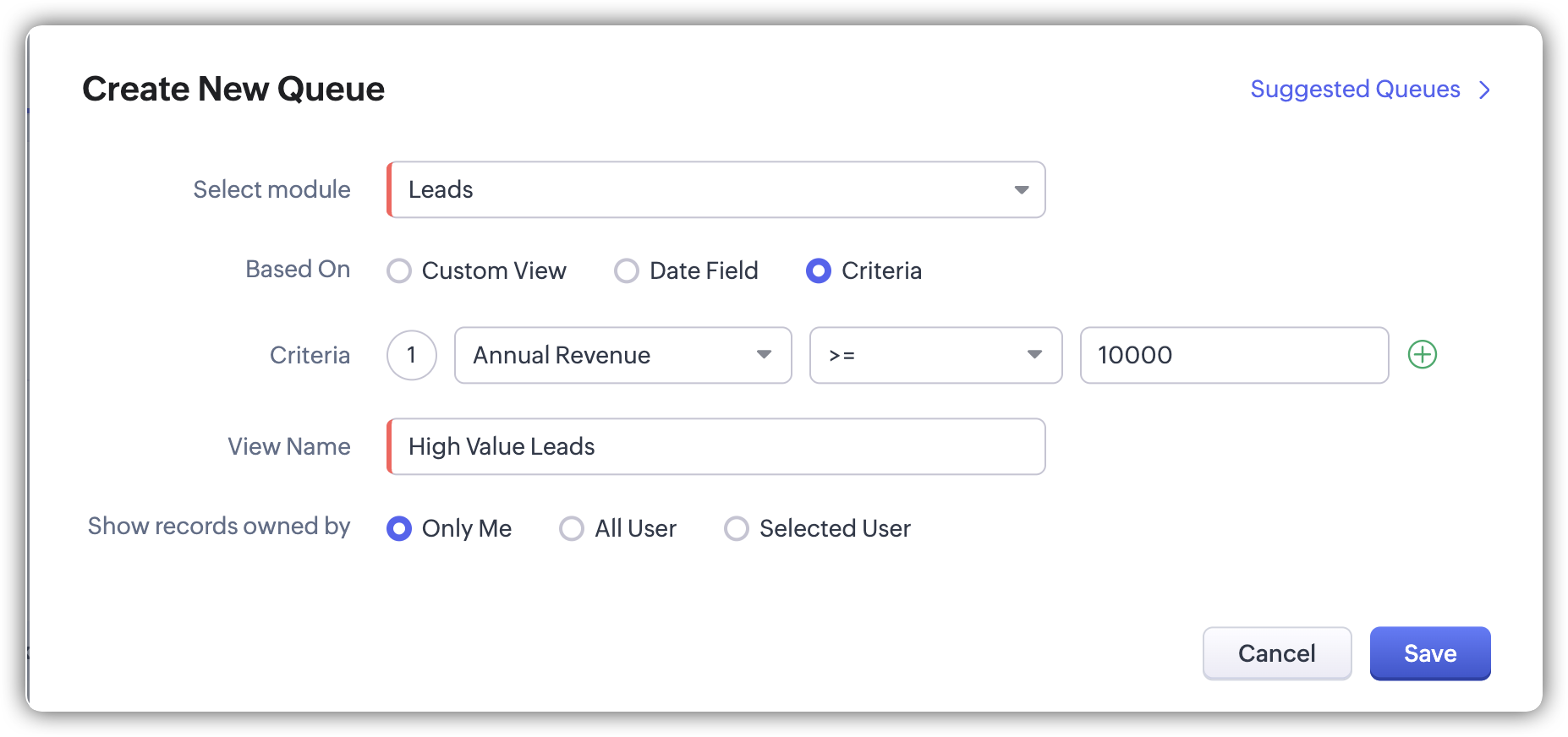Click the chevron arrow beside Suggested Queues
This screenshot has height=737, width=1568.
tap(1484, 90)
